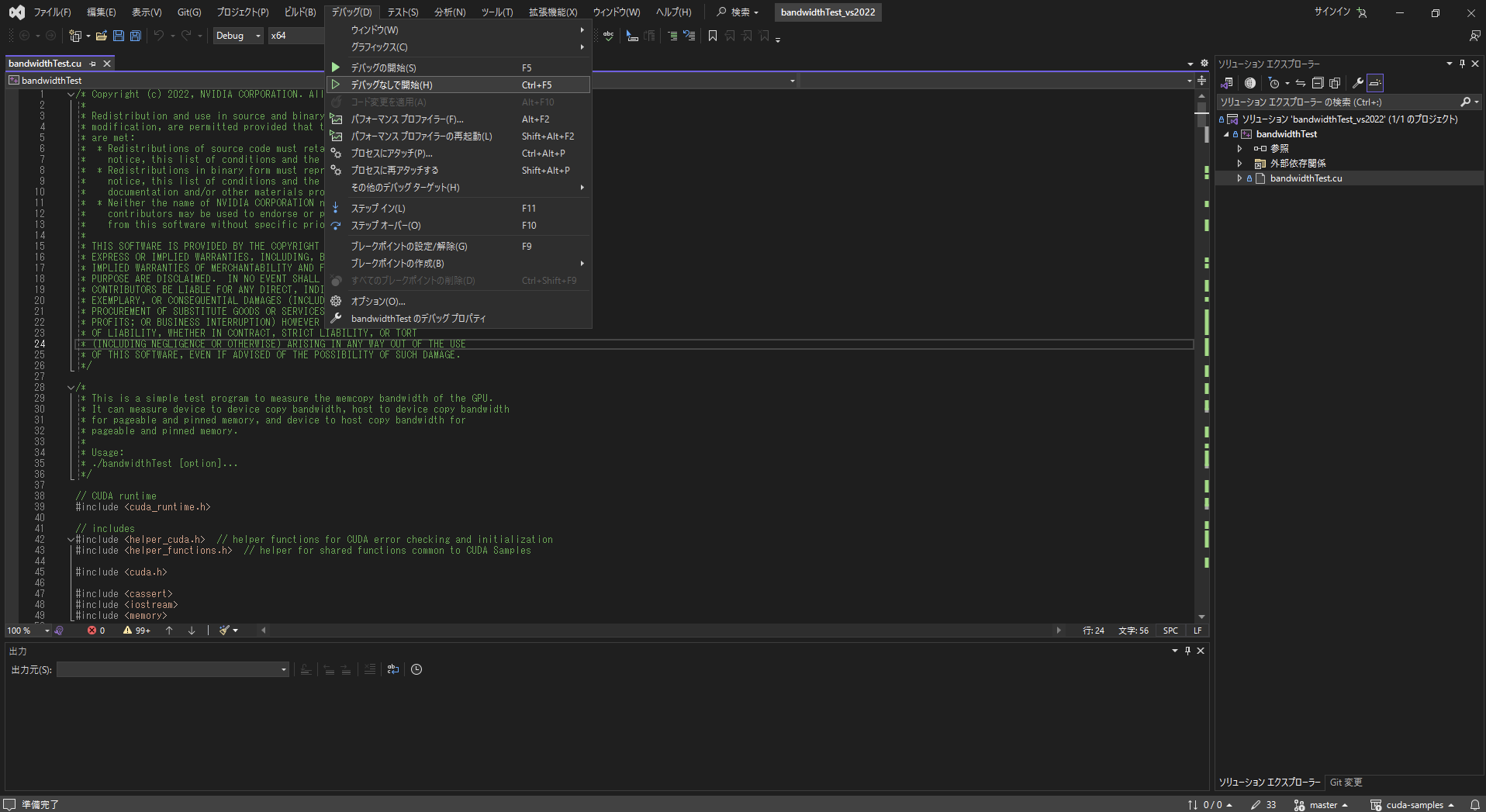Select bandwidthTest.cu in Solution Explorer
Image resolution: width=1486 pixels, height=812 pixels.
(1306, 178)
